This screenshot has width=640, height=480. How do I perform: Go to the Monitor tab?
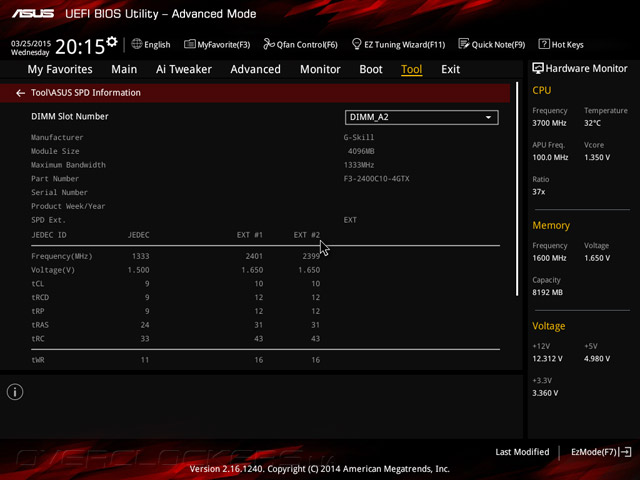320,69
